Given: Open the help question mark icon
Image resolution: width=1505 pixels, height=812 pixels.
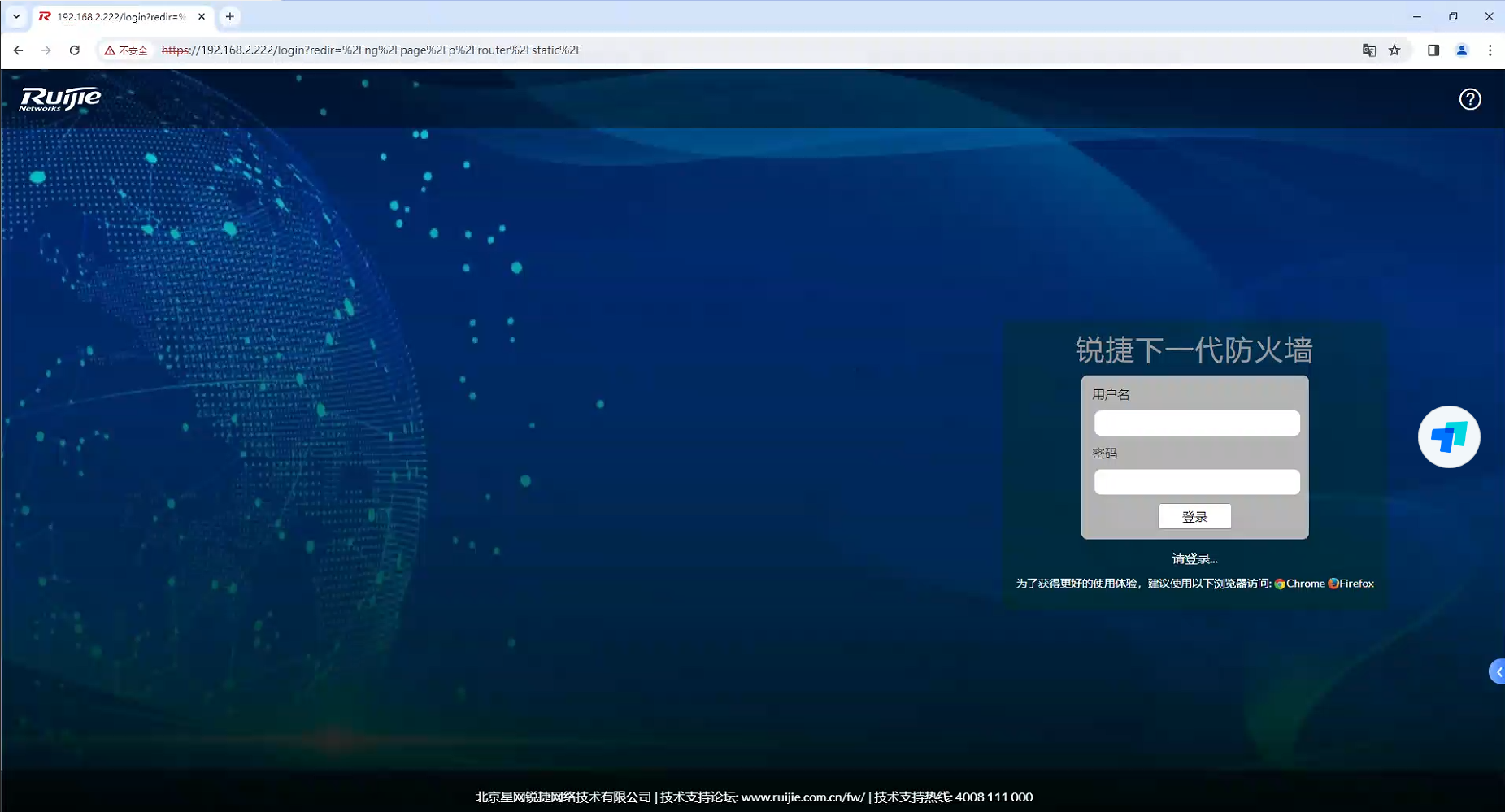Looking at the screenshot, I should tap(1470, 99).
